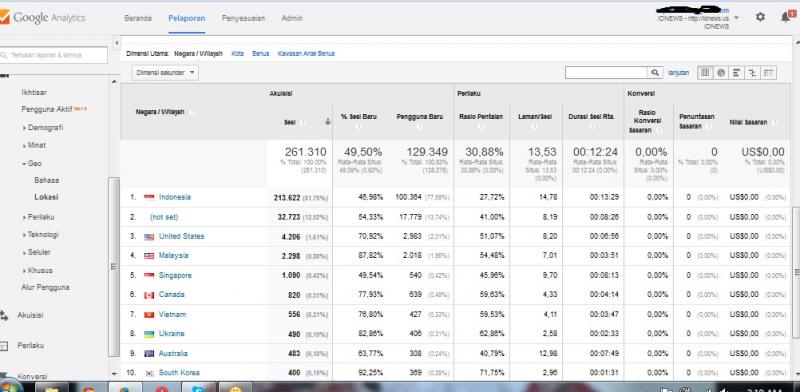Click the table search magnifier button

pyautogui.click(x=655, y=72)
